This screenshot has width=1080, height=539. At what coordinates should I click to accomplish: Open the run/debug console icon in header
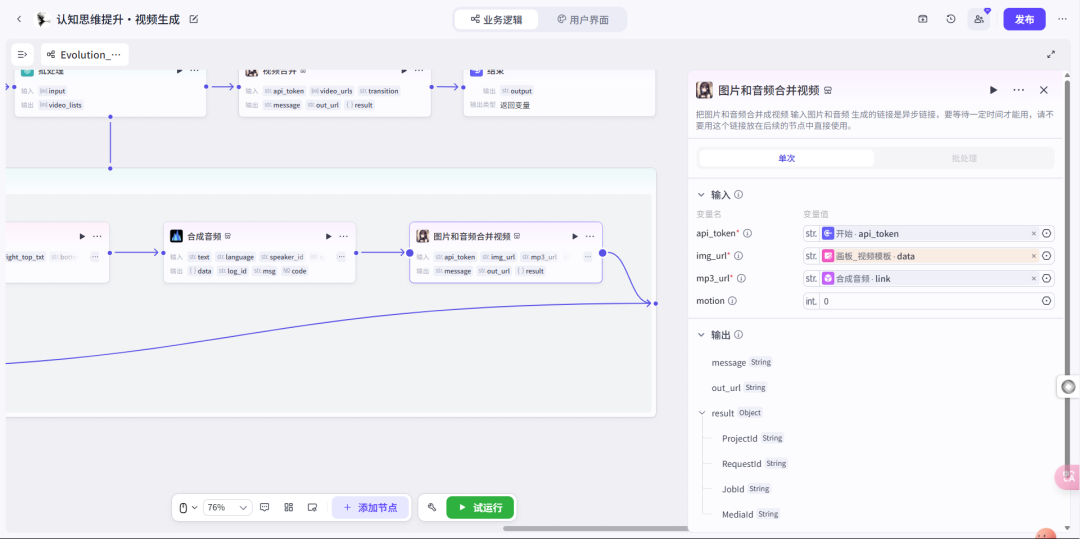coord(923,19)
